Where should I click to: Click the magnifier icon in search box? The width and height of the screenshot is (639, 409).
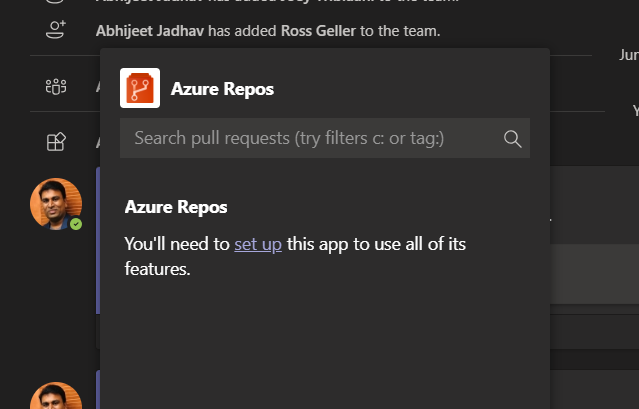pos(513,138)
